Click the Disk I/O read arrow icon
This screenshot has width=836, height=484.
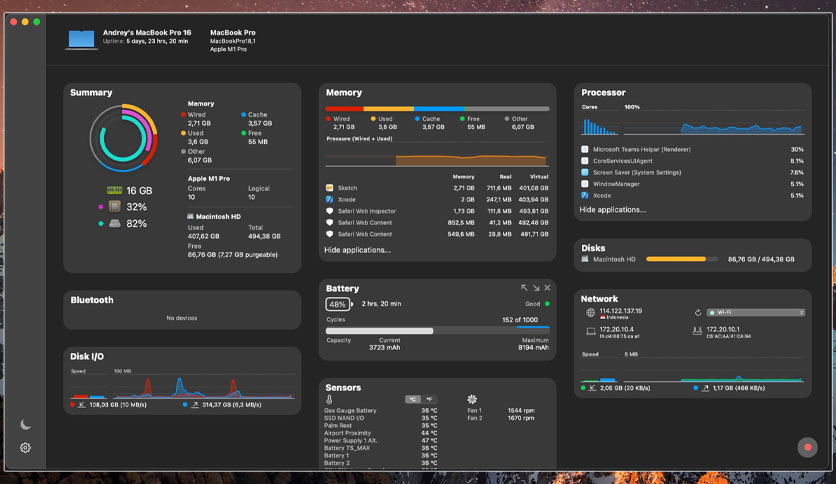click(x=82, y=405)
